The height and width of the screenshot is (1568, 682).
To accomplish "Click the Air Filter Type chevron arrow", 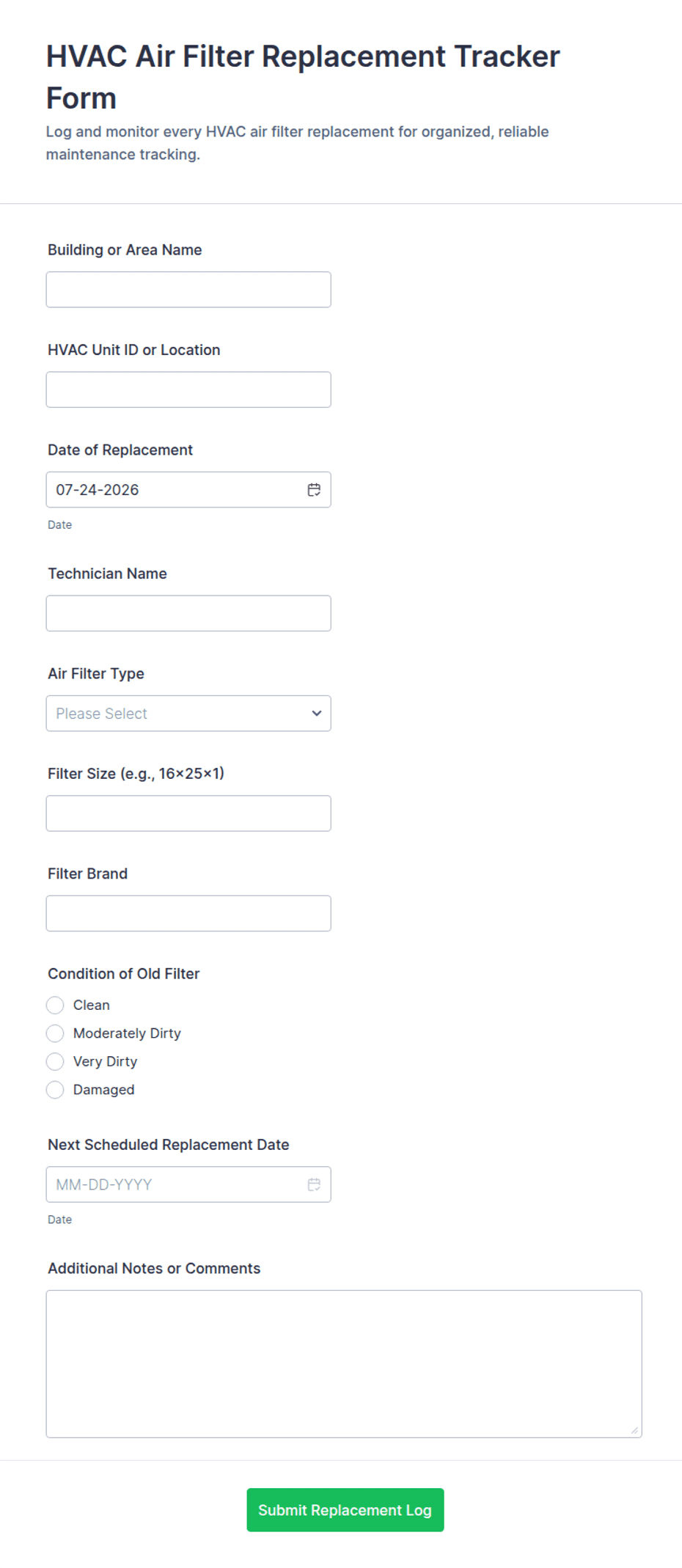I will [317, 714].
